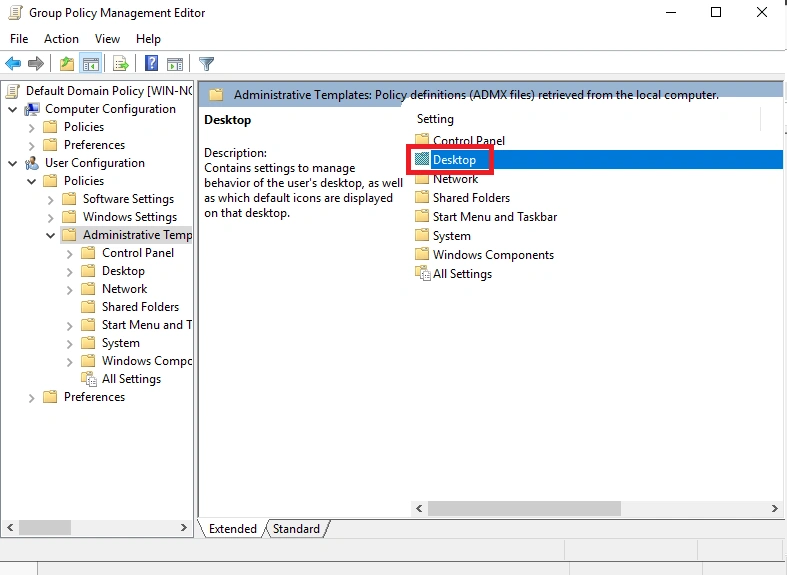Toggle Show/Hide Console Tree toolbar icon
Viewport: 787px width, 575px height.
tap(91, 64)
